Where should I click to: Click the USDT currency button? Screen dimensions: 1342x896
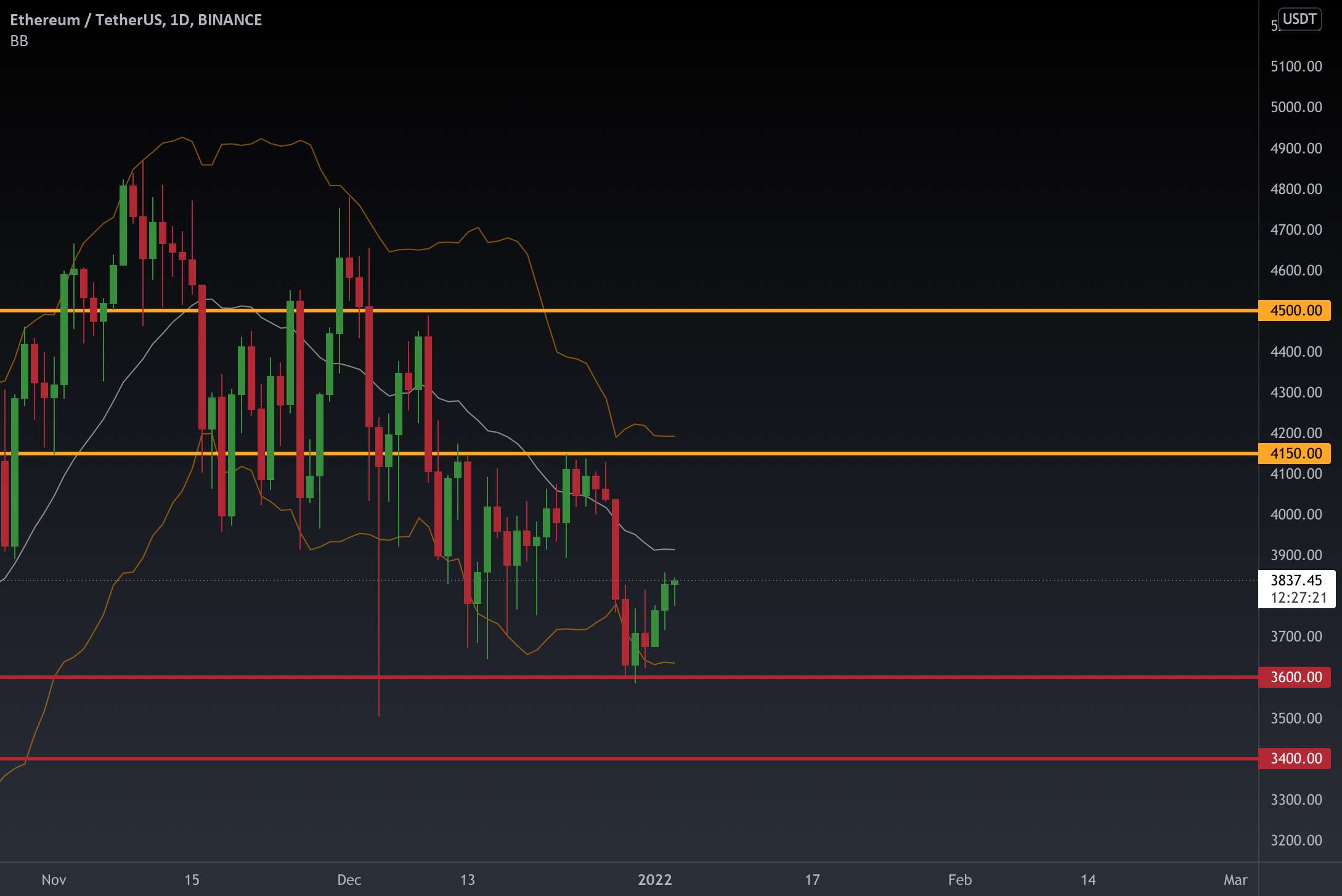click(1299, 19)
